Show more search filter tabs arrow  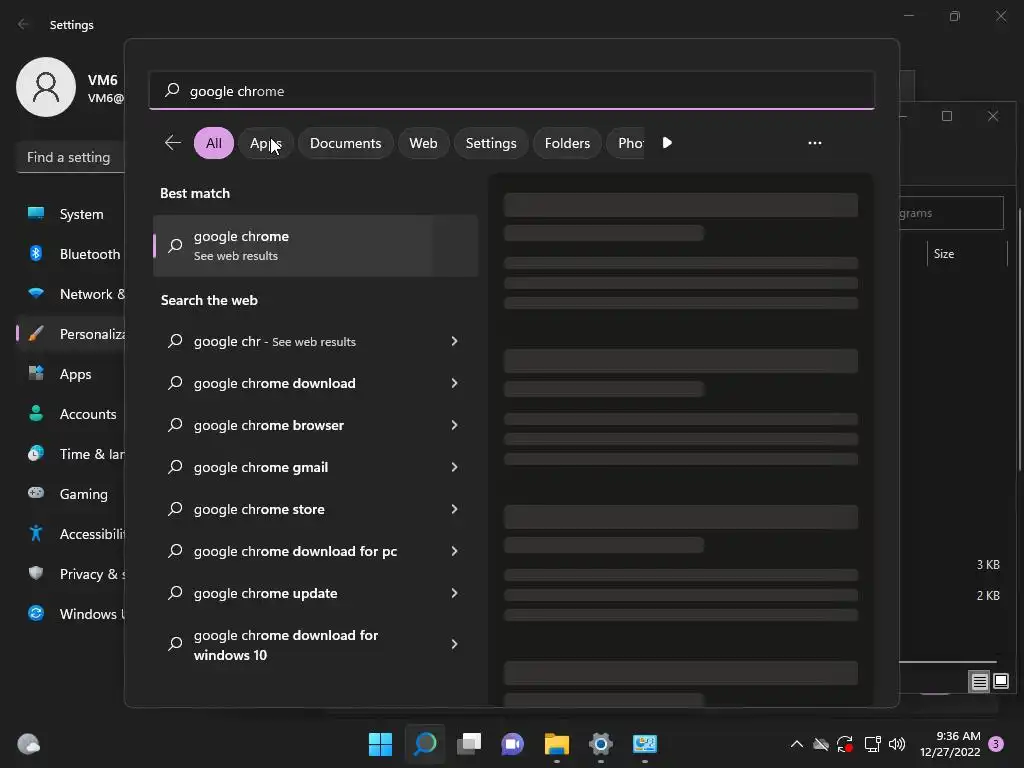[x=667, y=142]
